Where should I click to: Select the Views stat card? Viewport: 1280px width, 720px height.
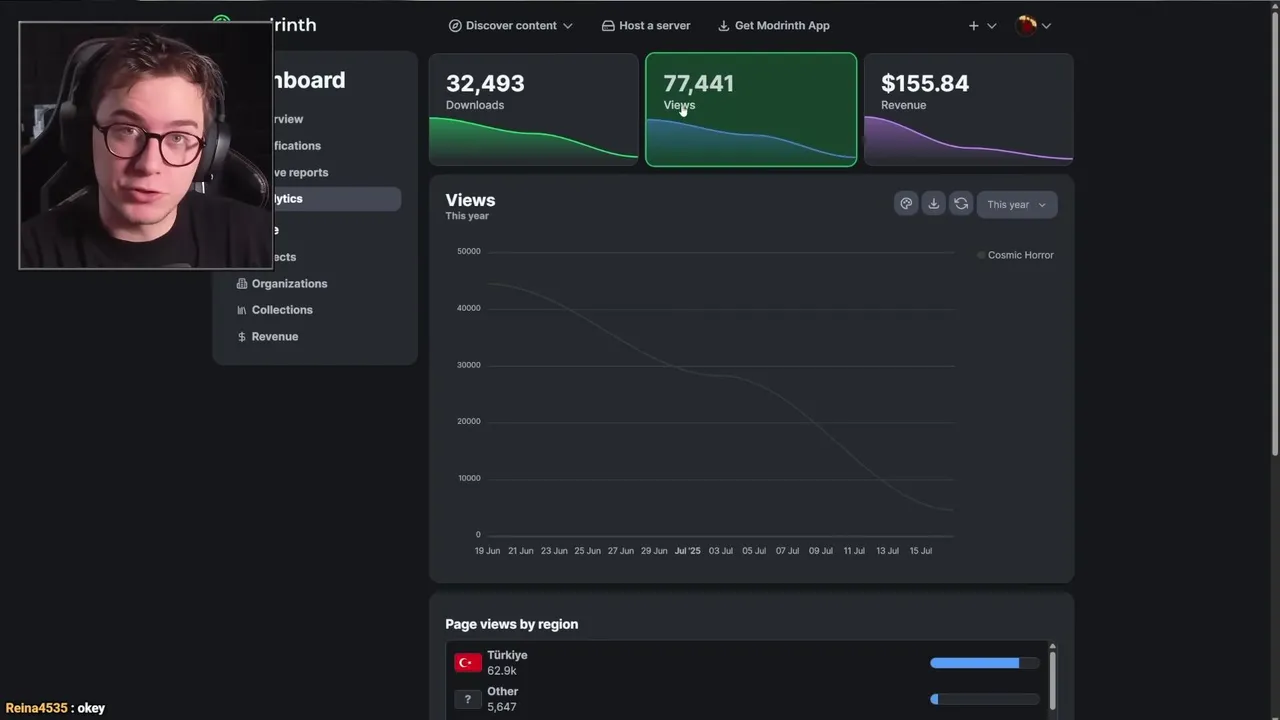[751, 110]
